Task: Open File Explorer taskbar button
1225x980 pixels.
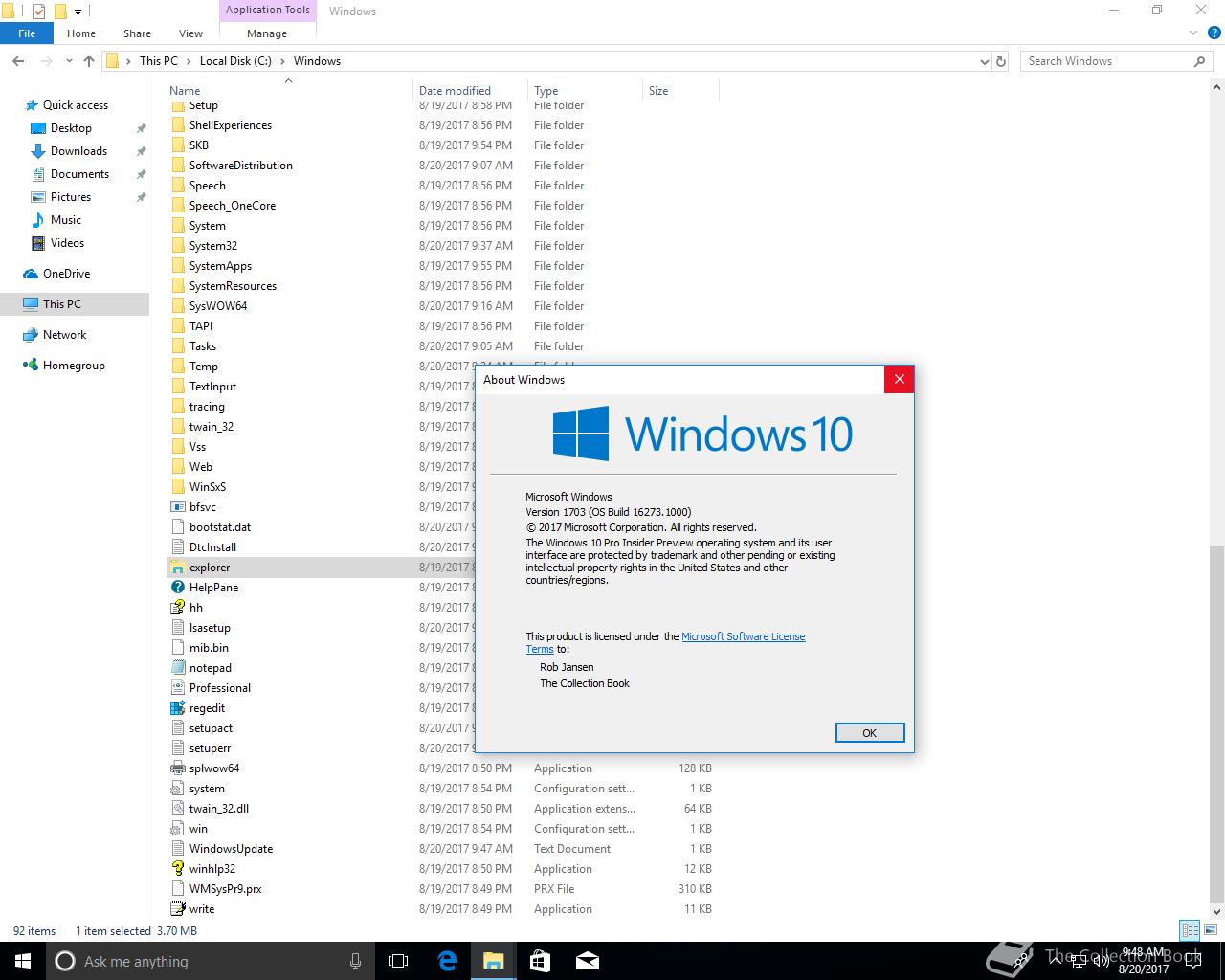Action: (x=493, y=961)
